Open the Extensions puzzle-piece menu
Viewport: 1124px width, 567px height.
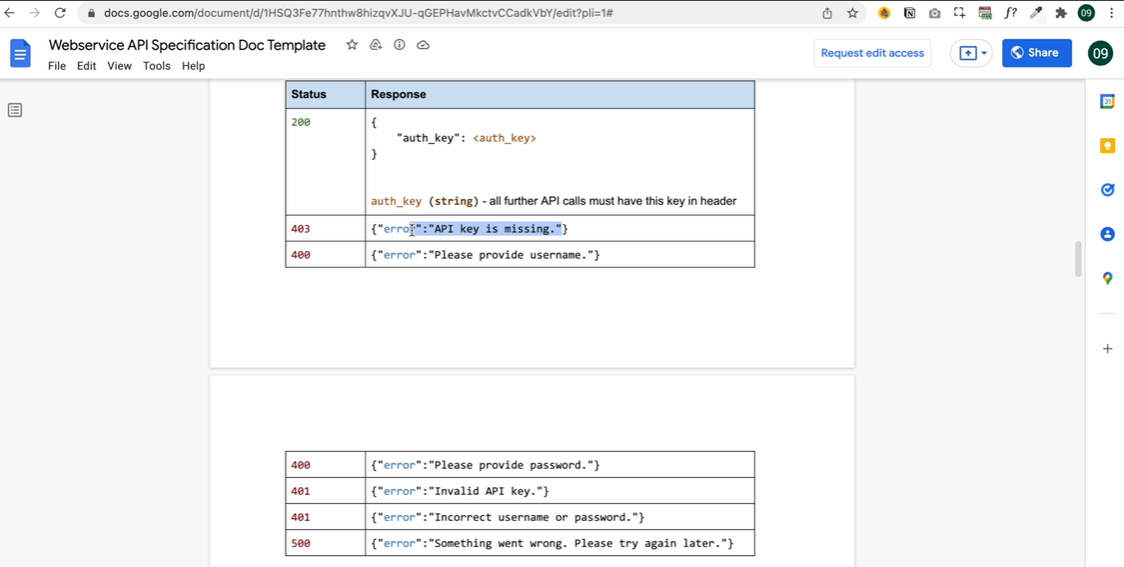[x=1062, y=13]
